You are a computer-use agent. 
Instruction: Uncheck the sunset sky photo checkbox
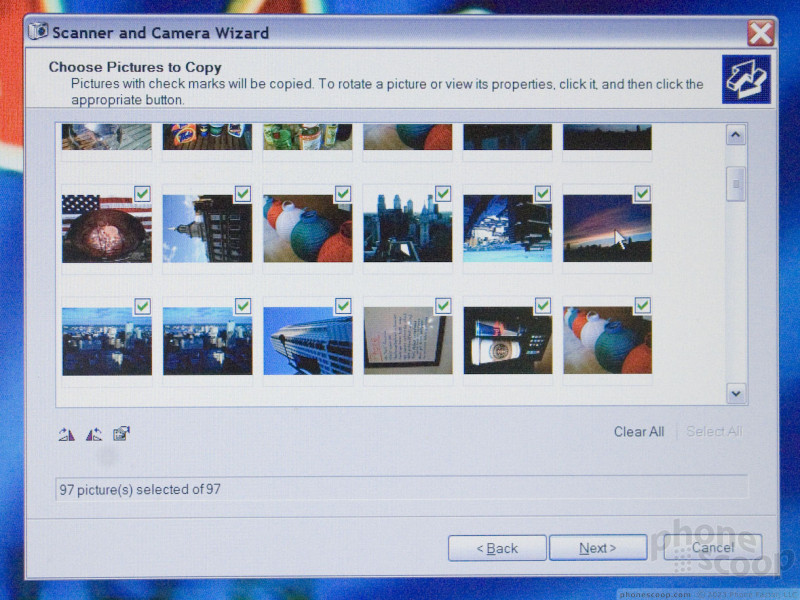pyautogui.click(x=642, y=194)
